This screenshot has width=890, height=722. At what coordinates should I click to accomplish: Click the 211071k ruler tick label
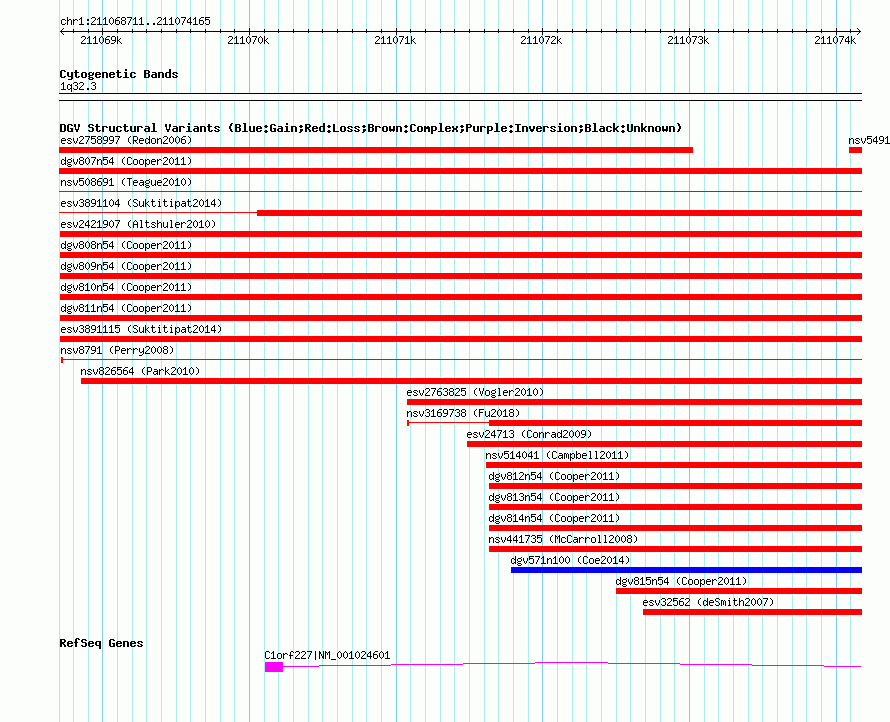tap(395, 40)
